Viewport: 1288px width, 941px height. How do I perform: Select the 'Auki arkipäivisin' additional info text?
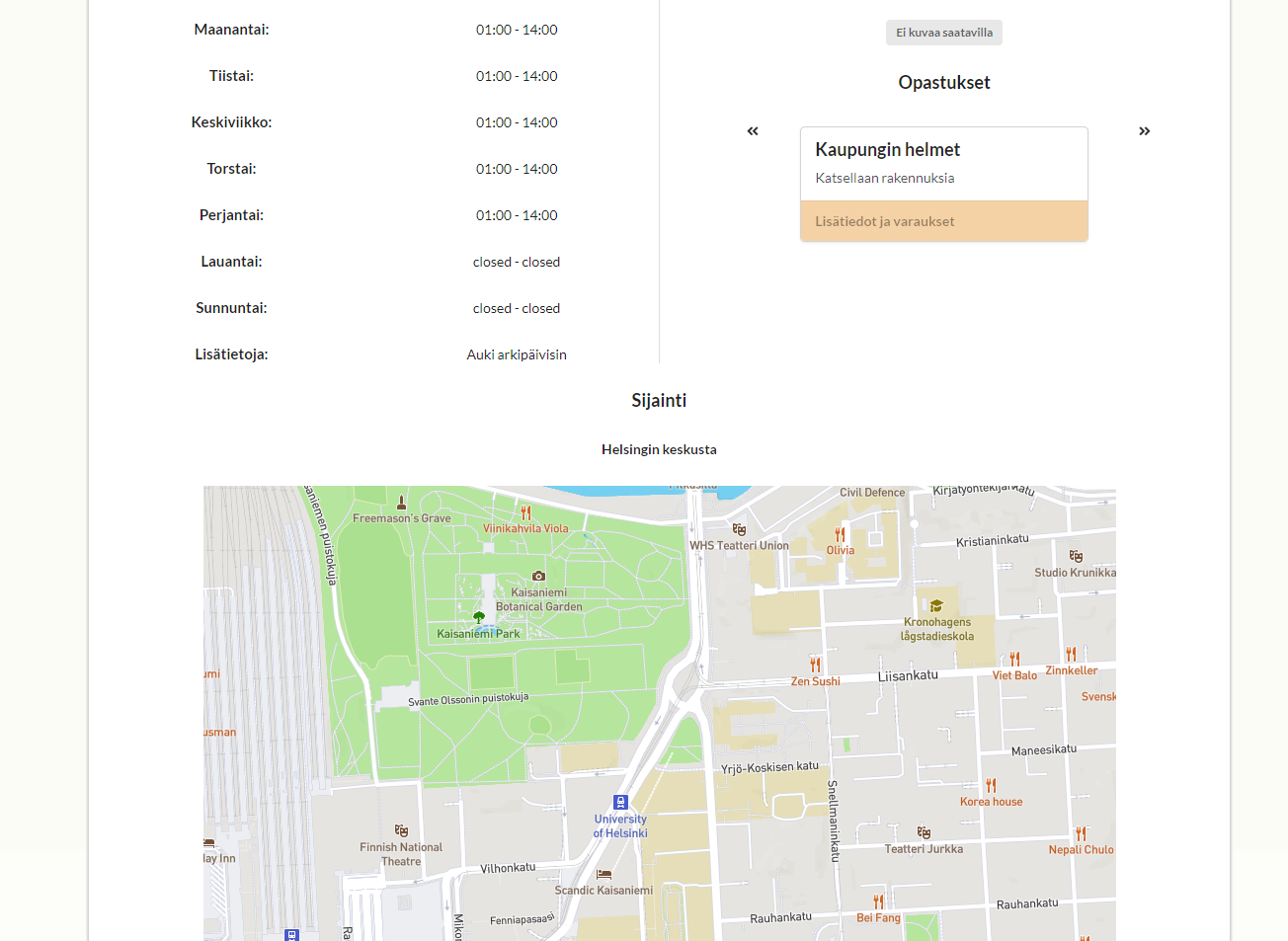[x=517, y=354]
